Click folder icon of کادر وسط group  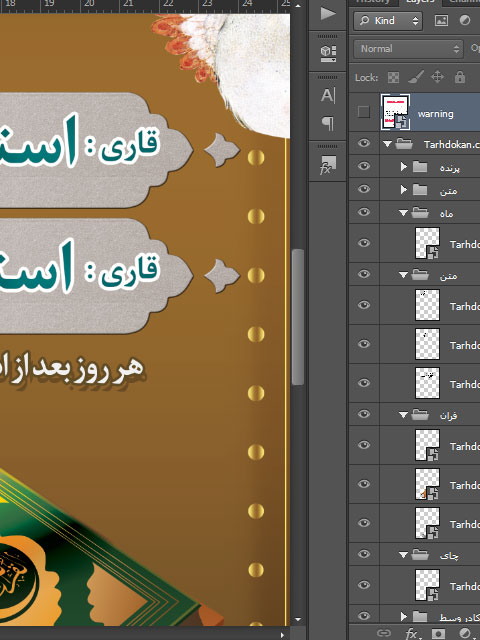pos(420,616)
